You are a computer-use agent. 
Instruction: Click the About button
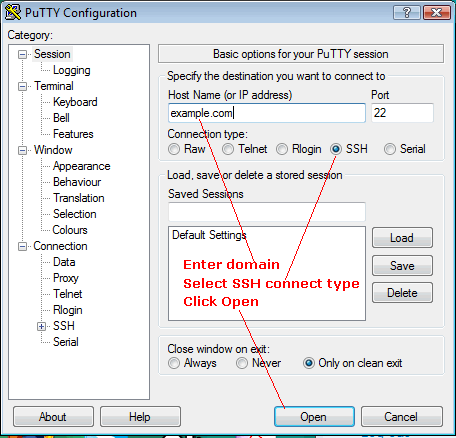point(53,417)
